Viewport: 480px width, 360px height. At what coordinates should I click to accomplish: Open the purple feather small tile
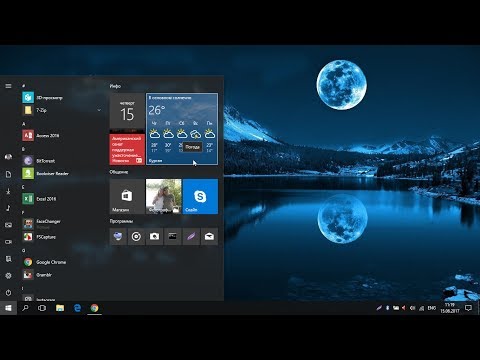pyautogui.click(x=191, y=237)
